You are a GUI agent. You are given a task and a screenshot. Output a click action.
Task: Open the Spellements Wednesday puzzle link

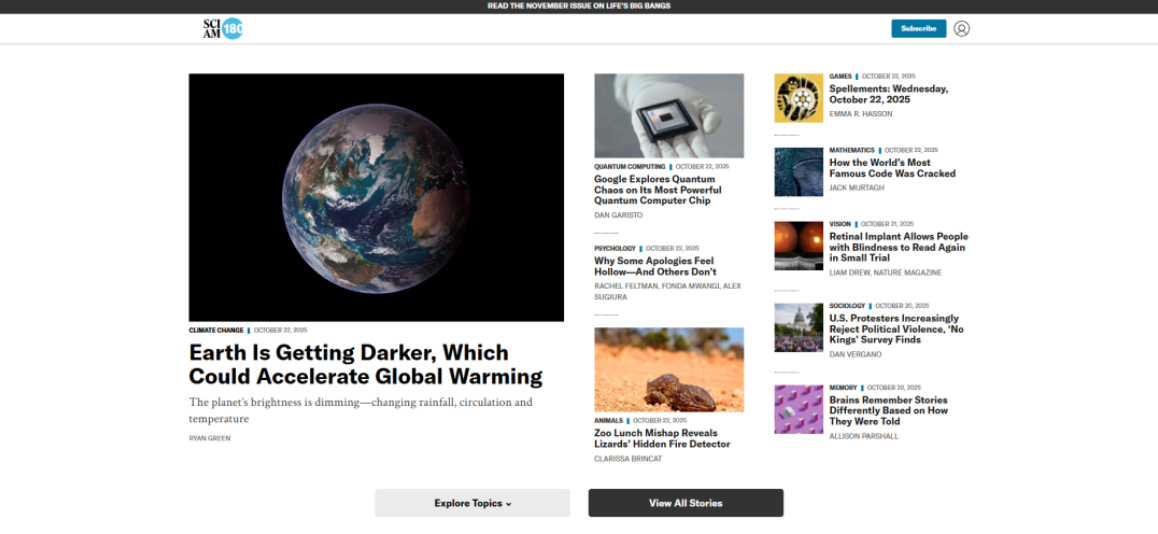[888, 94]
